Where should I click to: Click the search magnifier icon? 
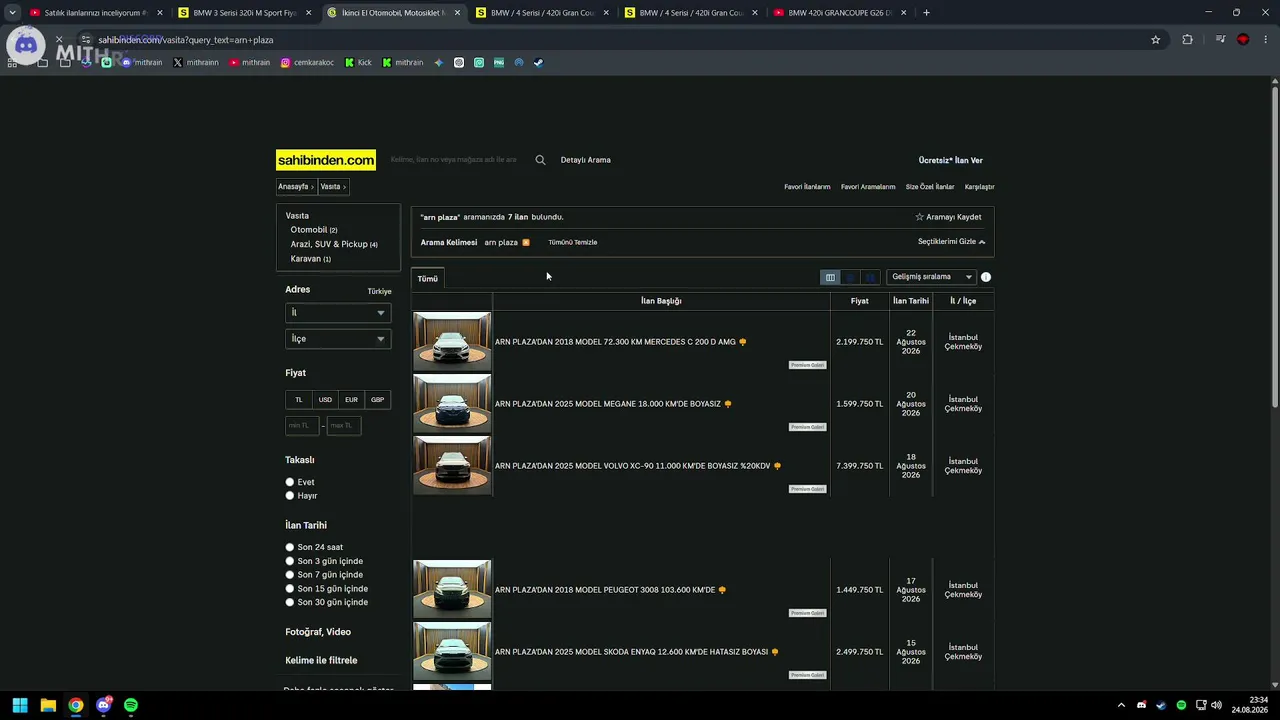point(540,160)
